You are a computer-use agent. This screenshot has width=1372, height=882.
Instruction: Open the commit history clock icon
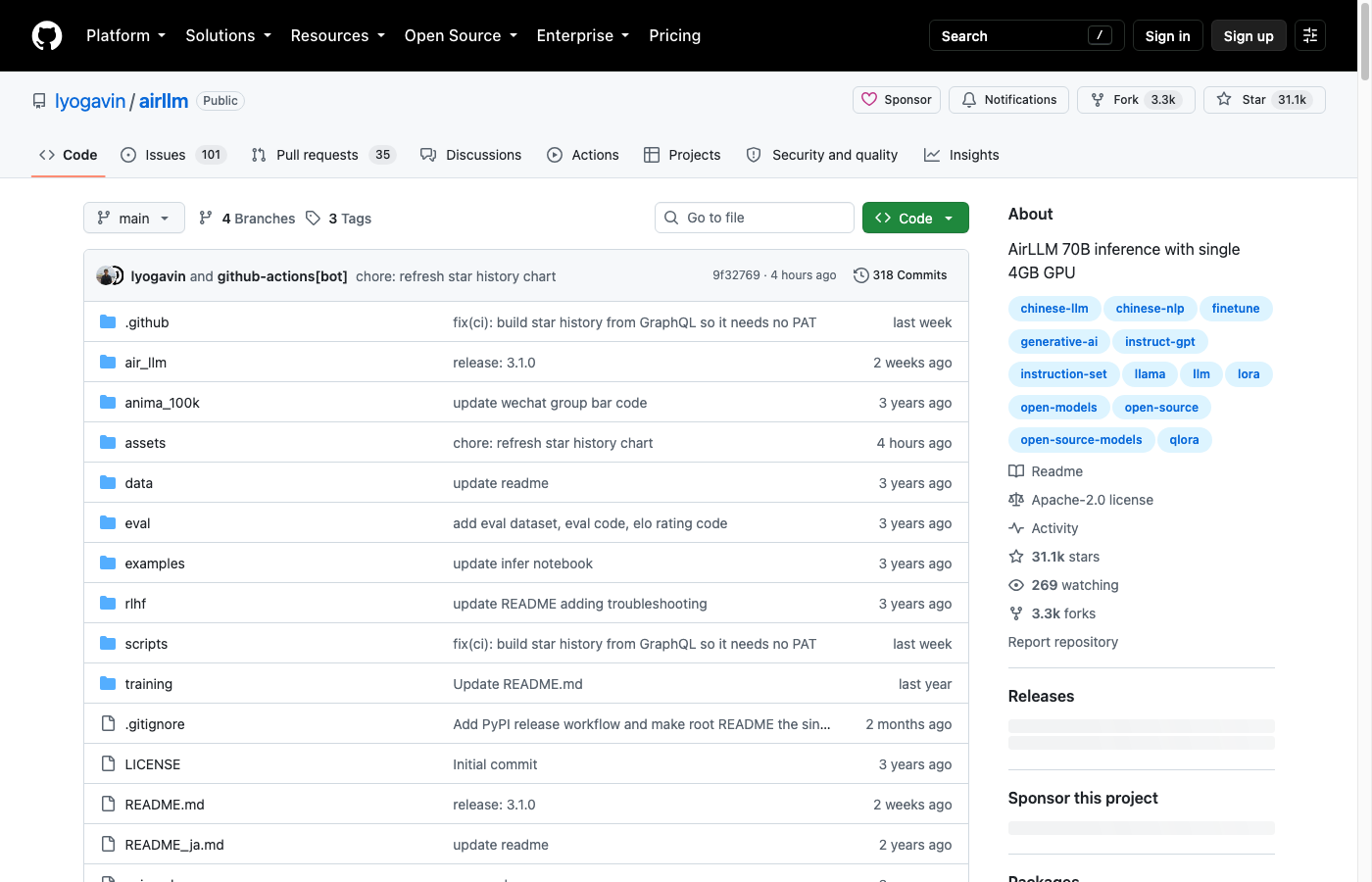tap(861, 275)
